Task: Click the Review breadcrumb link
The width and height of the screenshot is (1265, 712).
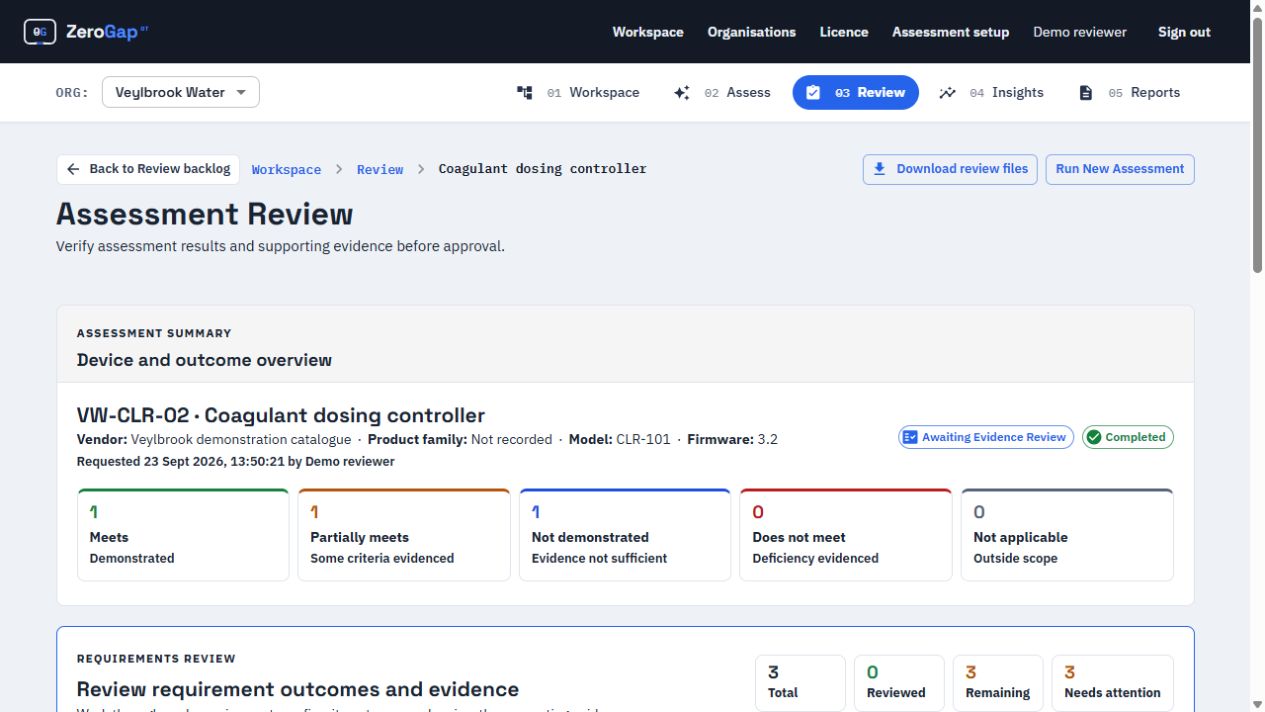Action: pyautogui.click(x=380, y=169)
